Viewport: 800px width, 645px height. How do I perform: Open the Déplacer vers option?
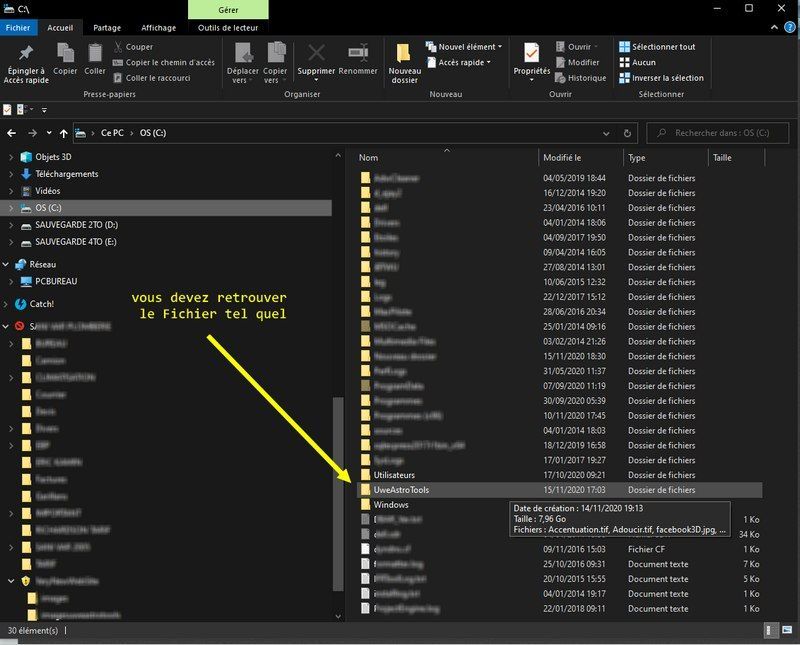[x=242, y=63]
